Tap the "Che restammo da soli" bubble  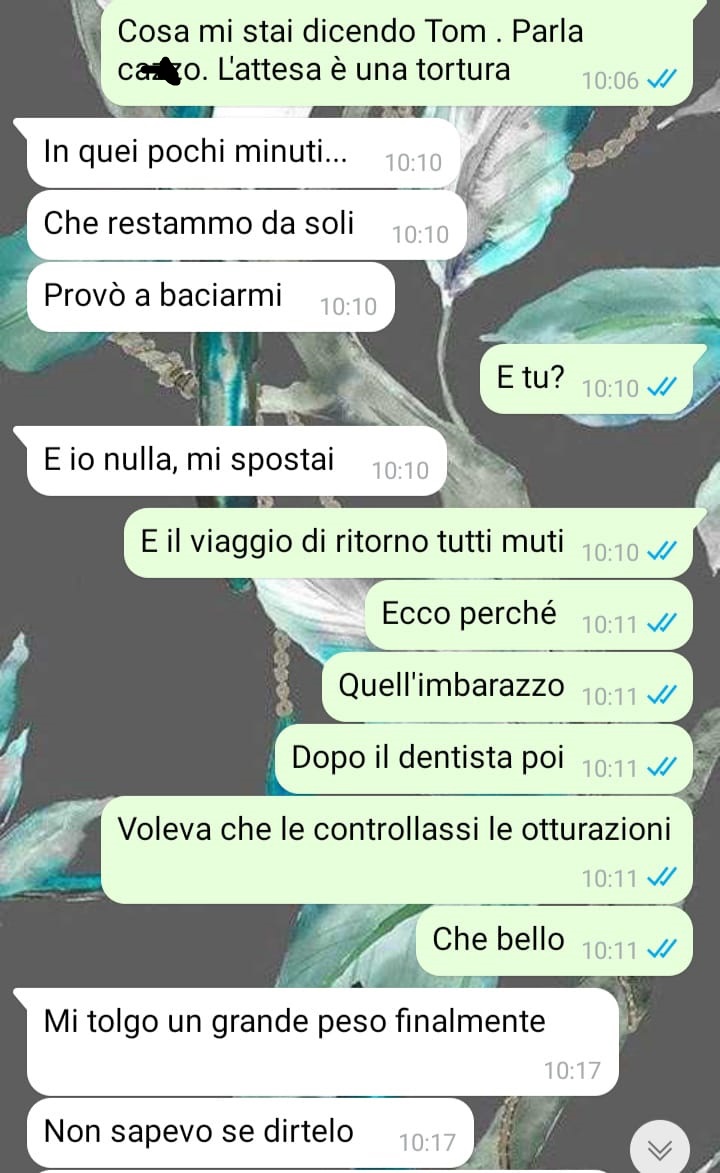(246, 224)
